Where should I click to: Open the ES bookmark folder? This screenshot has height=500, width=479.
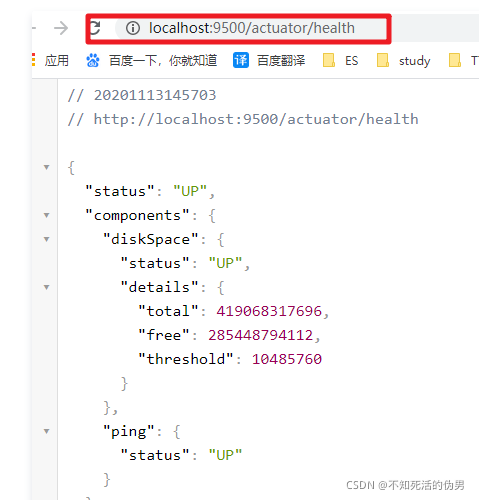pos(341,61)
